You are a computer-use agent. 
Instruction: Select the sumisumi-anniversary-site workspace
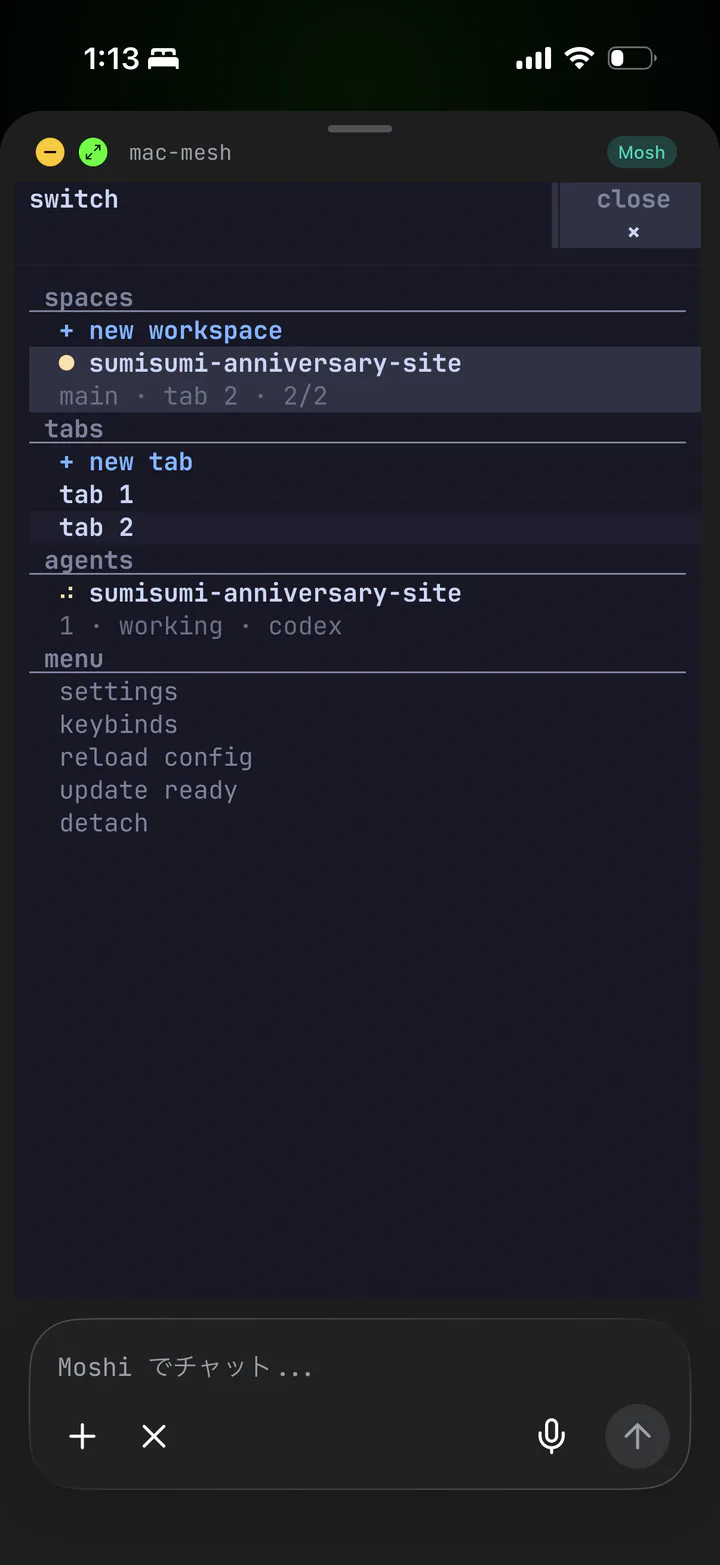tap(365, 379)
